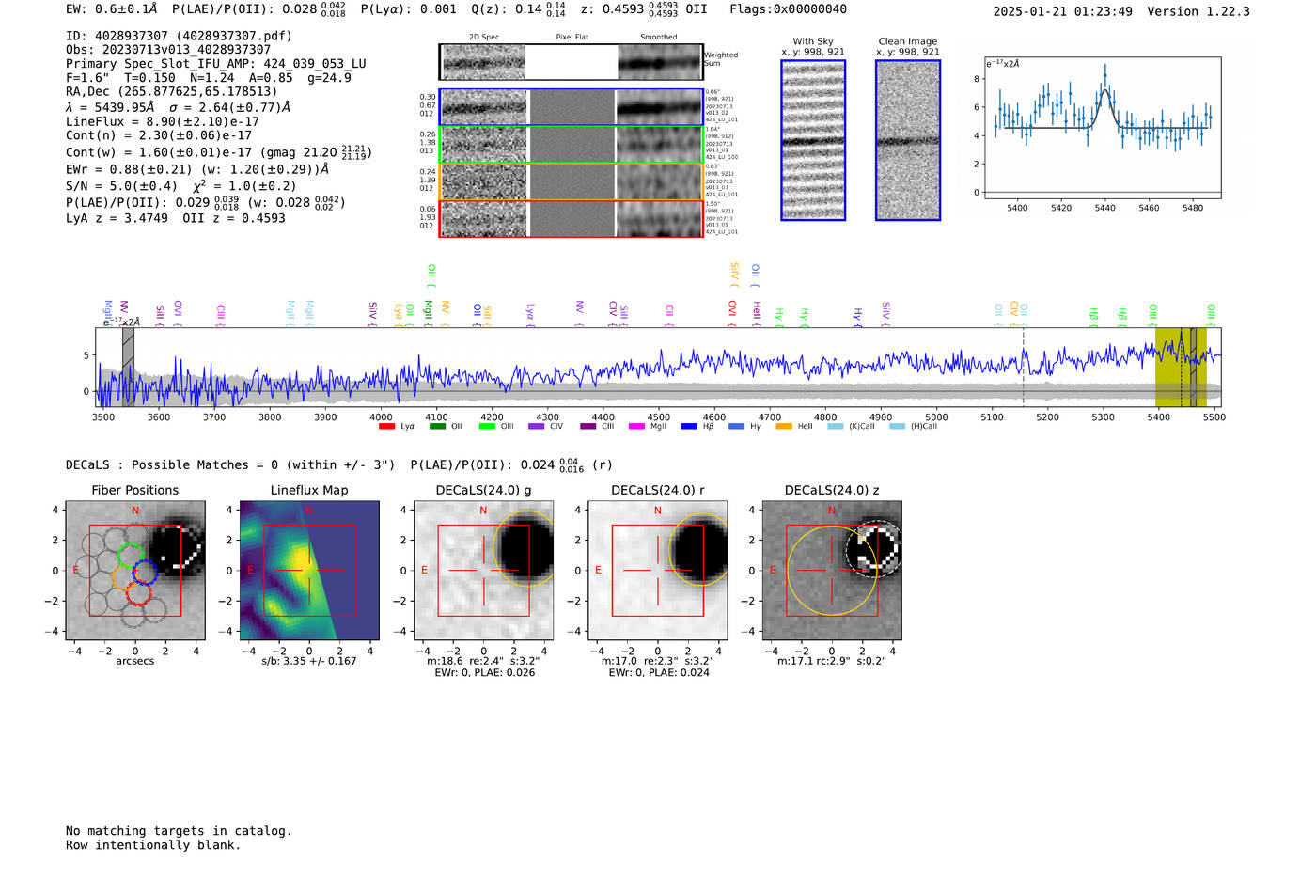Click the yellow highlighted region in the spectrum

pyautogui.click(x=1181, y=368)
